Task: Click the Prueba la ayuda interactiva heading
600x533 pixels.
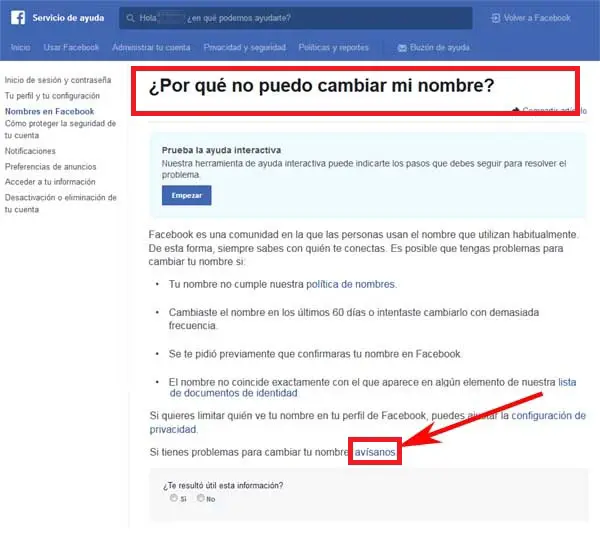Action: point(221,150)
